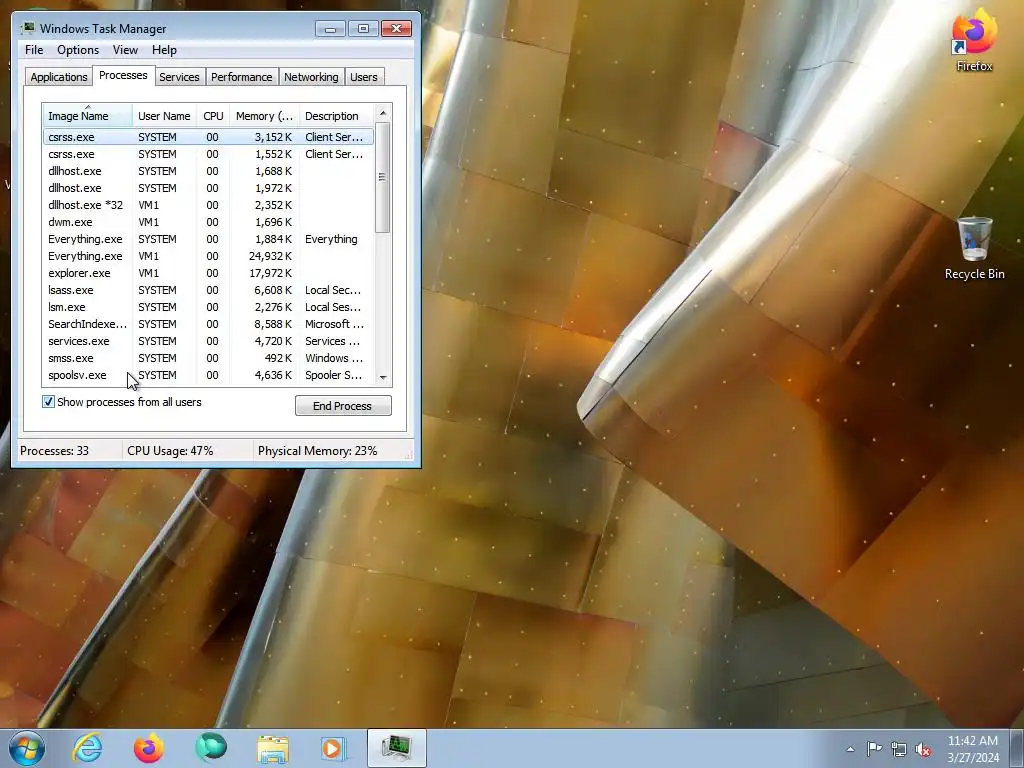Sort by Image Name column header

88,116
